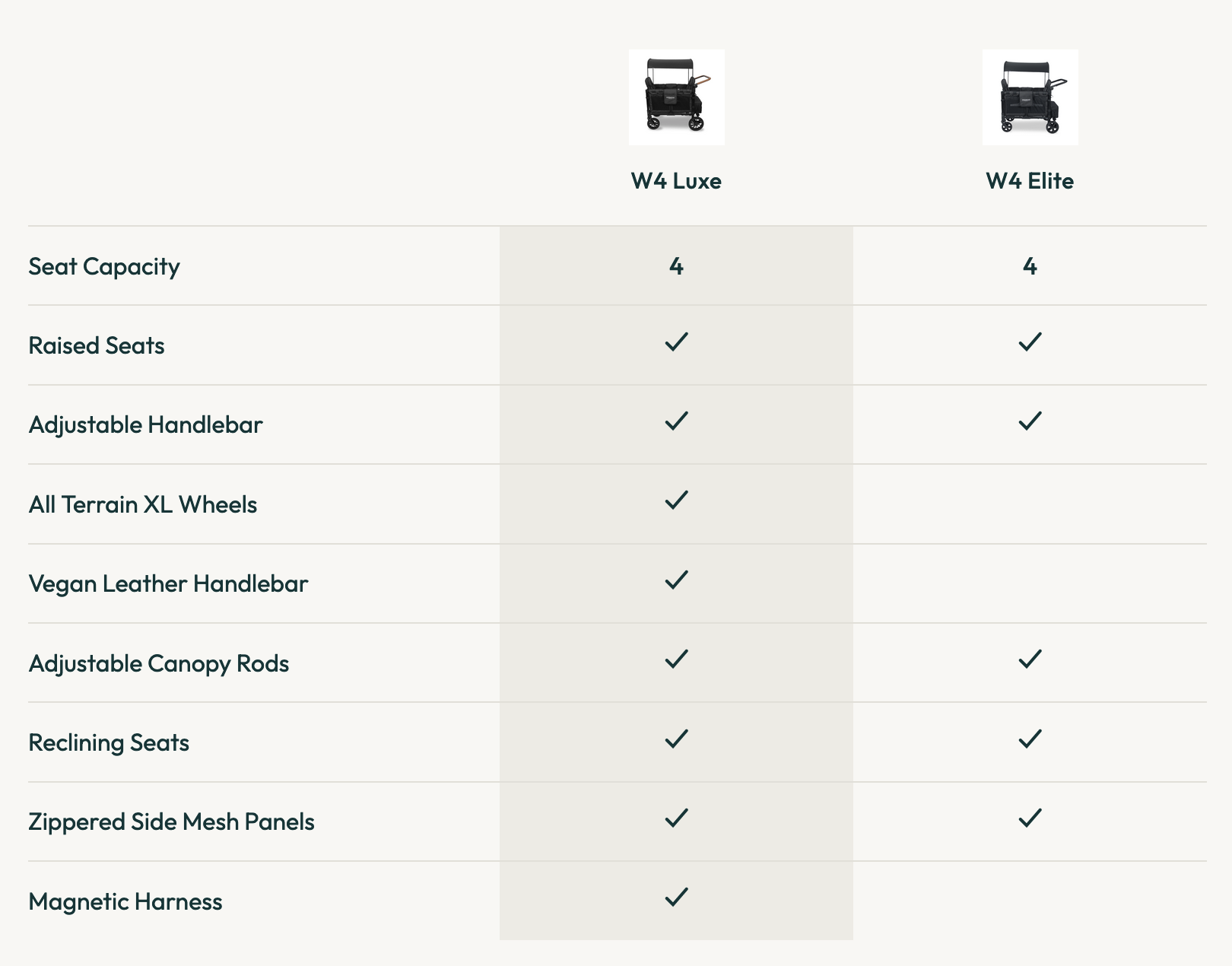
Task: Click W4 Elite Reclining Seats checkmark
Action: (x=1030, y=739)
